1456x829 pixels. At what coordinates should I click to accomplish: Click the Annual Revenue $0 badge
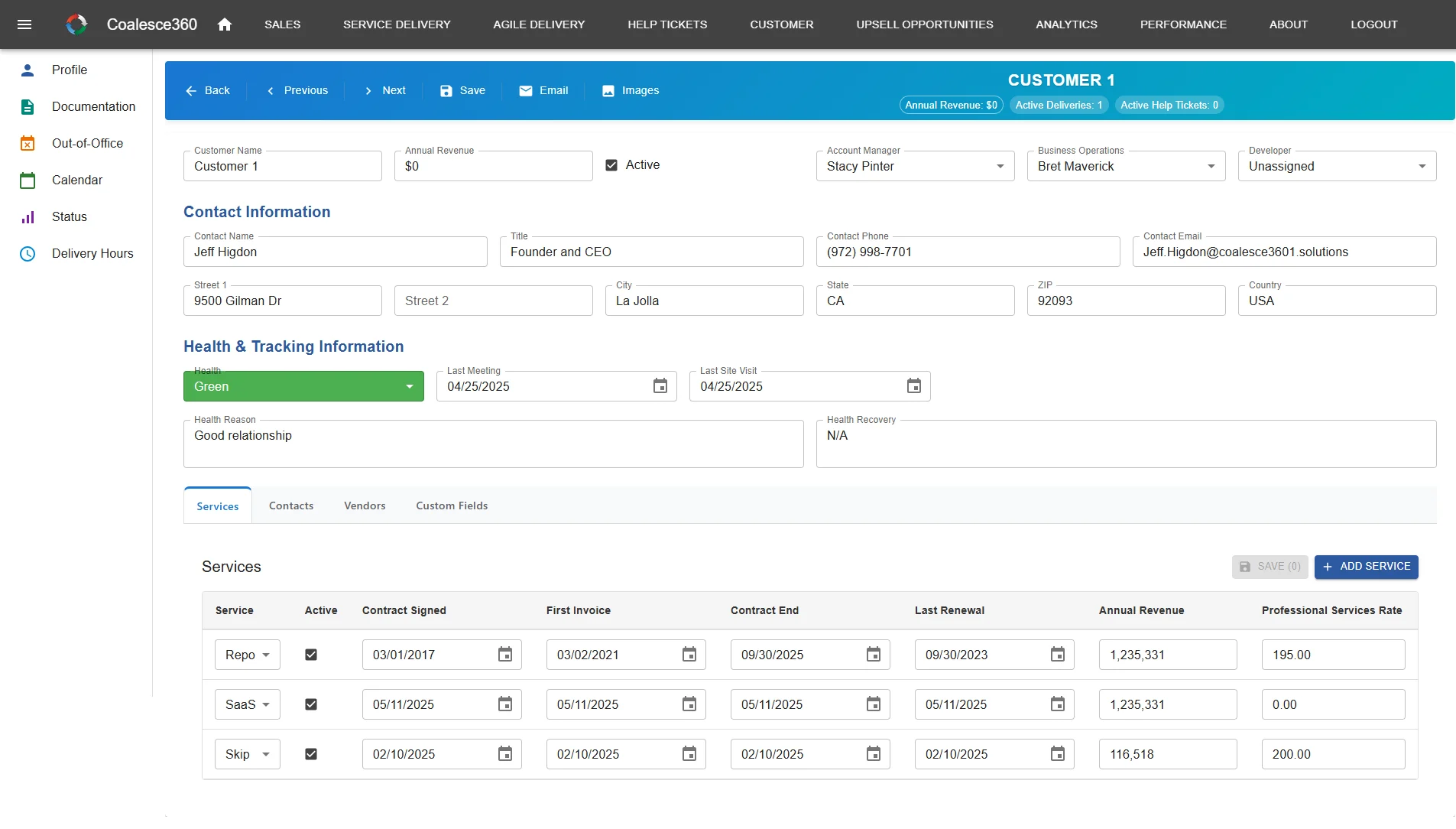pos(951,106)
